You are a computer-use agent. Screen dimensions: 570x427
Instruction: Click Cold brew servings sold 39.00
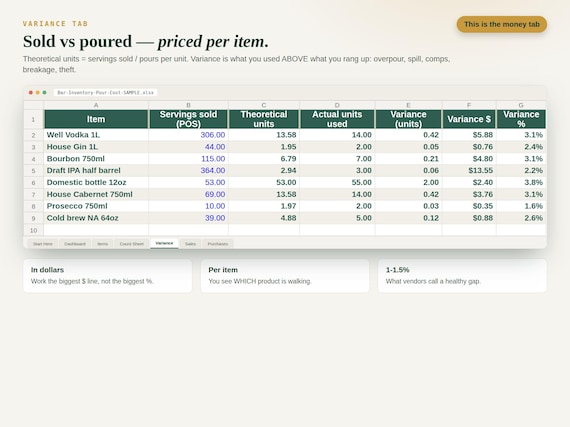click(x=188, y=218)
